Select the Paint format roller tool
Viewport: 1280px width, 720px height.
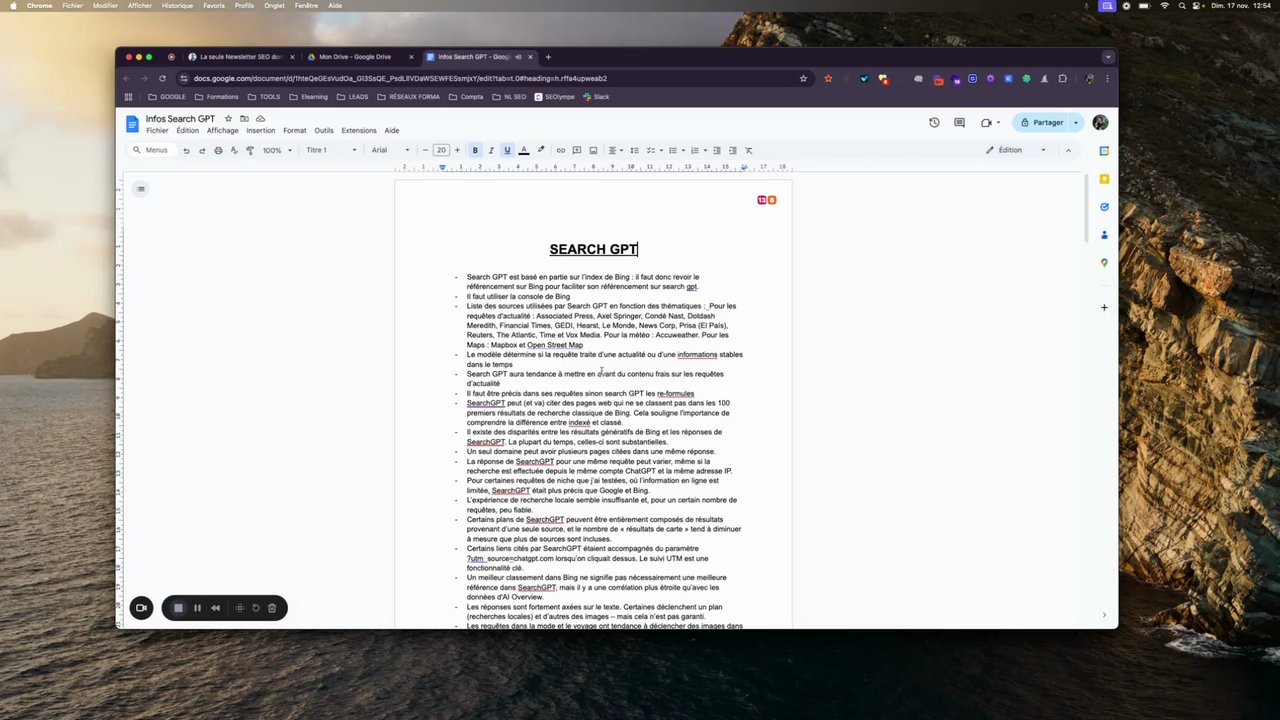coord(250,150)
